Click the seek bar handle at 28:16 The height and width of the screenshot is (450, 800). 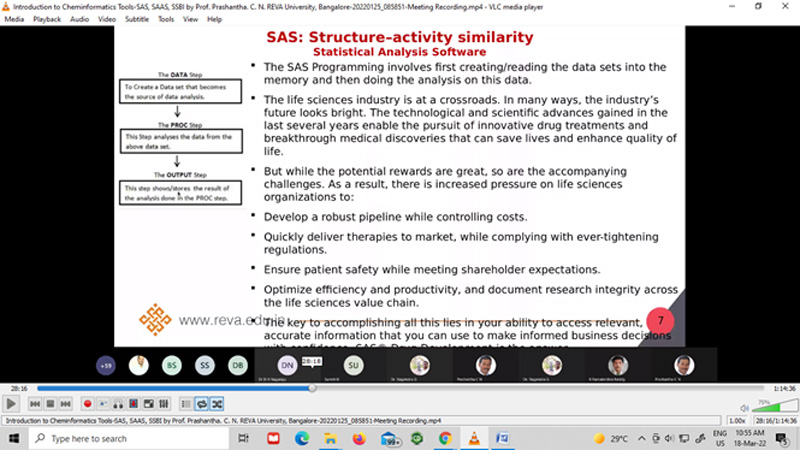[x=312, y=388]
